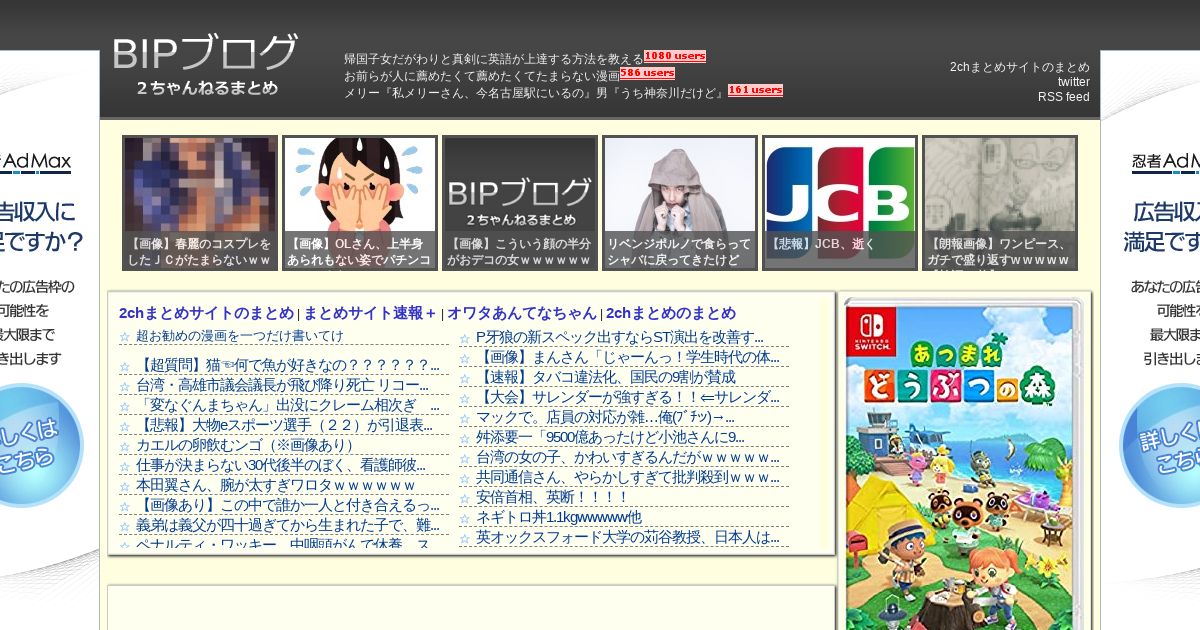Open 英オックスフォード大学の苅谷教授 headline
Screen dimensions: 1200x630
point(628,537)
